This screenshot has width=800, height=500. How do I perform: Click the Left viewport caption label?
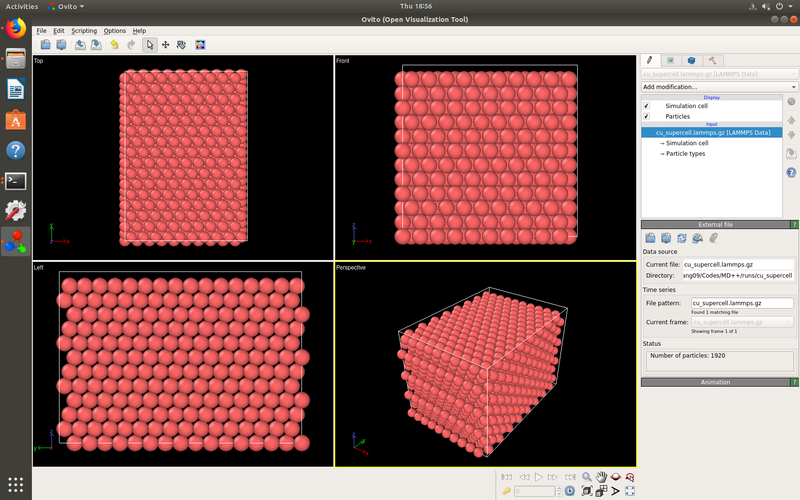click(39, 267)
